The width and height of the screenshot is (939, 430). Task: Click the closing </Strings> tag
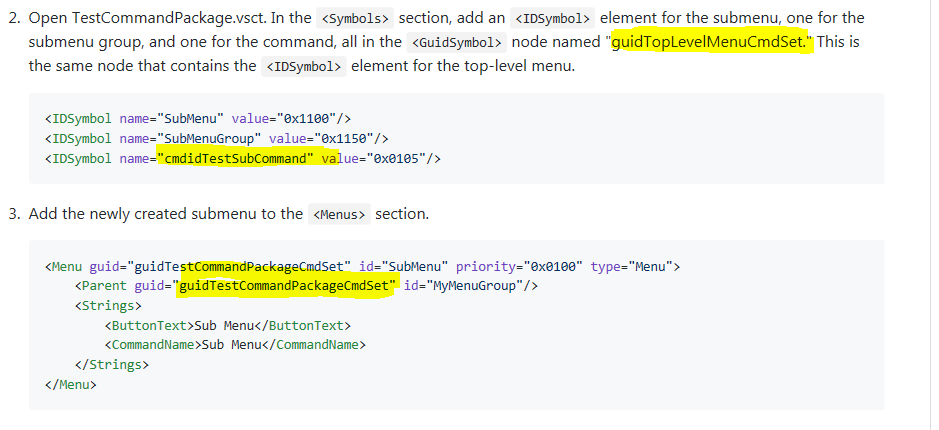click(111, 365)
